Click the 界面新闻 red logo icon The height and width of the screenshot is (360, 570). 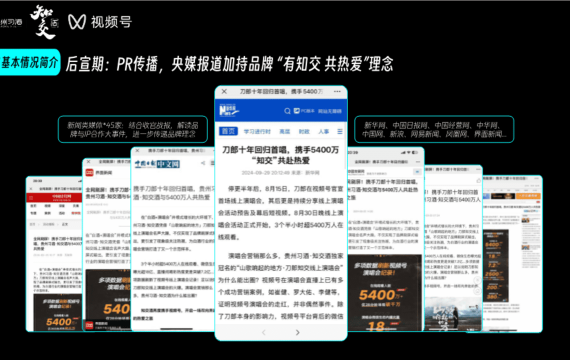point(89,172)
